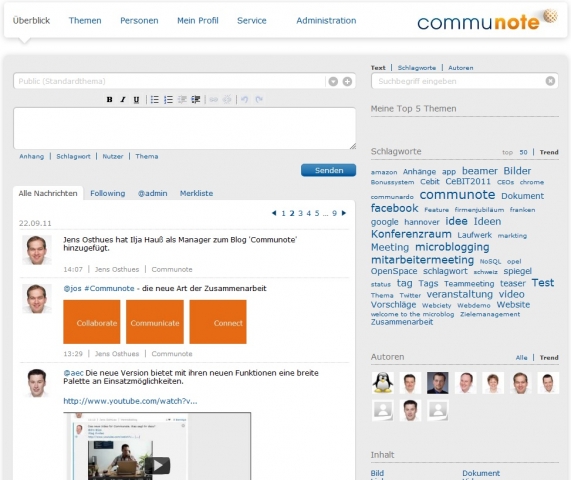Click the Thema link below editor
The width and height of the screenshot is (571, 480).
click(147, 156)
